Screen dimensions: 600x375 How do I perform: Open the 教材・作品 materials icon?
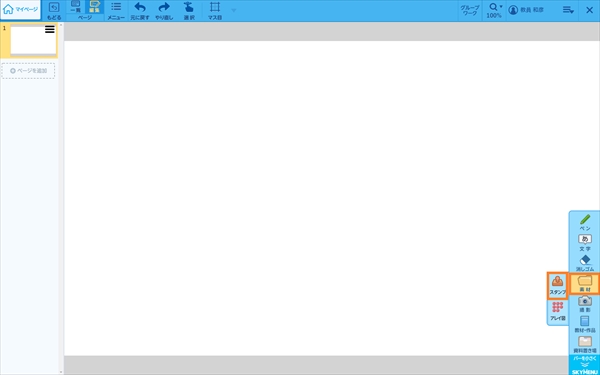585,324
